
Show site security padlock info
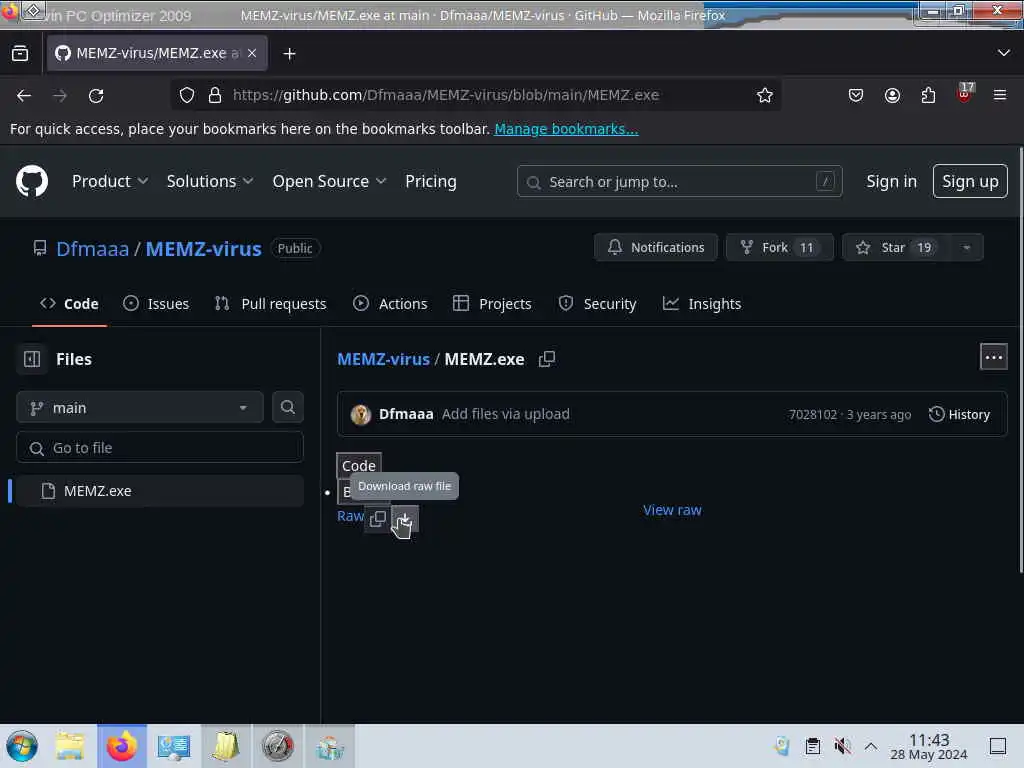click(215, 95)
